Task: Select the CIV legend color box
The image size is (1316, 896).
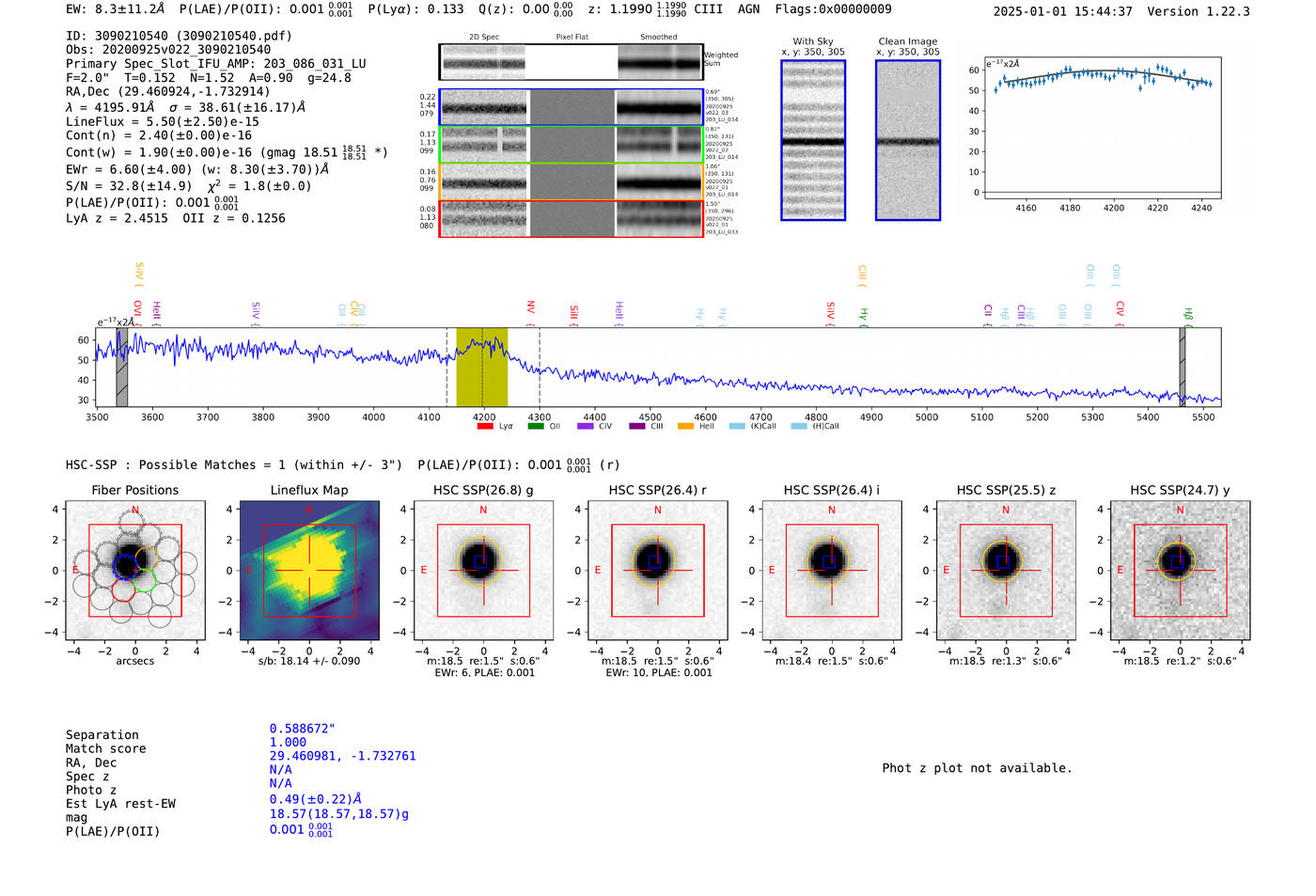Action: pos(586,427)
